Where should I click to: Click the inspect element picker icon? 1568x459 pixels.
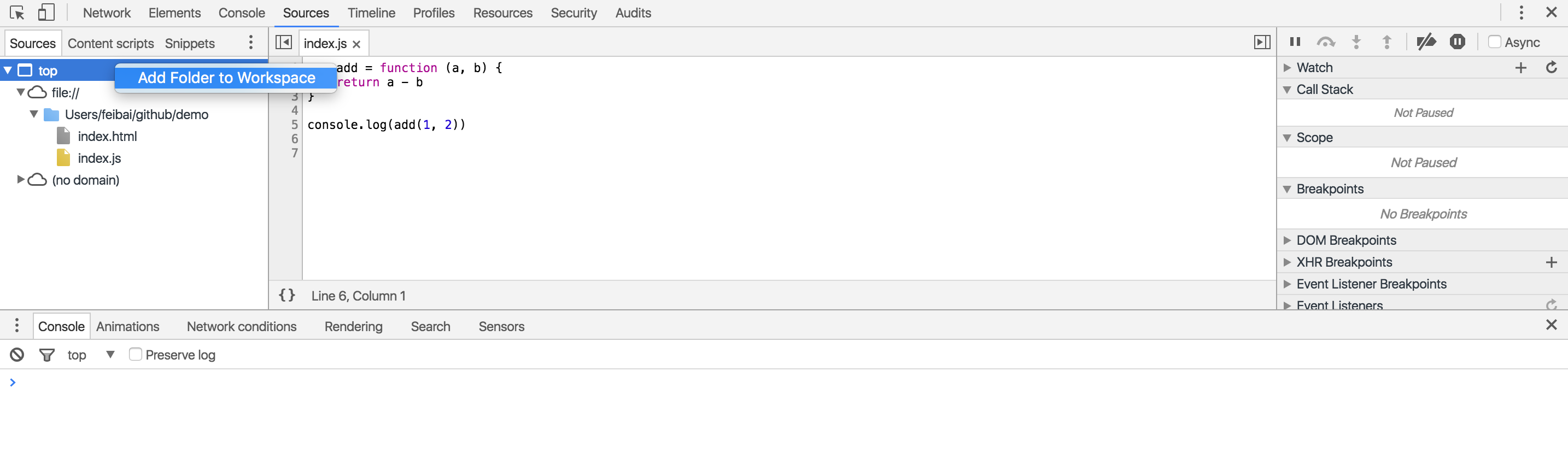point(17,13)
